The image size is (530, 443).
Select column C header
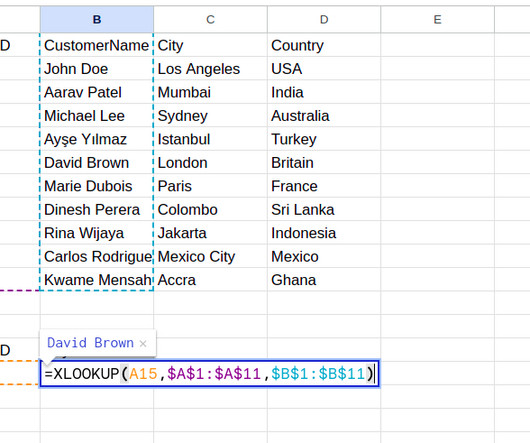[x=210, y=19]
